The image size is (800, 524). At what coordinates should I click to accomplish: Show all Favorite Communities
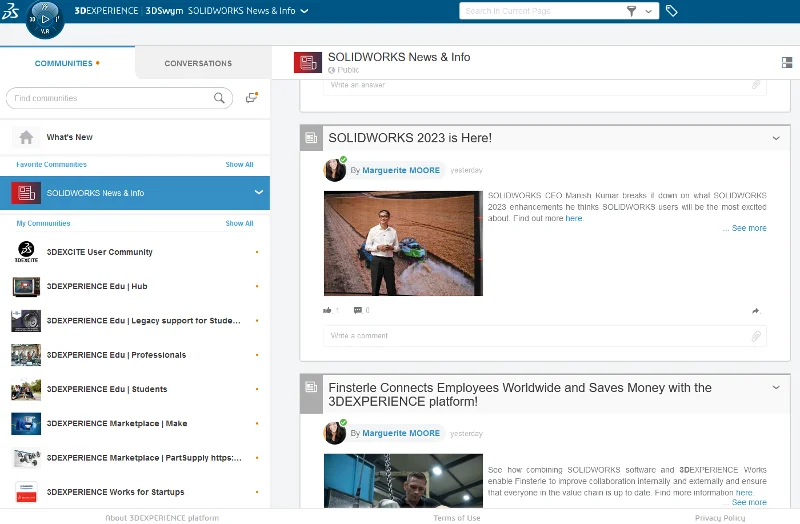coord(239,164)
